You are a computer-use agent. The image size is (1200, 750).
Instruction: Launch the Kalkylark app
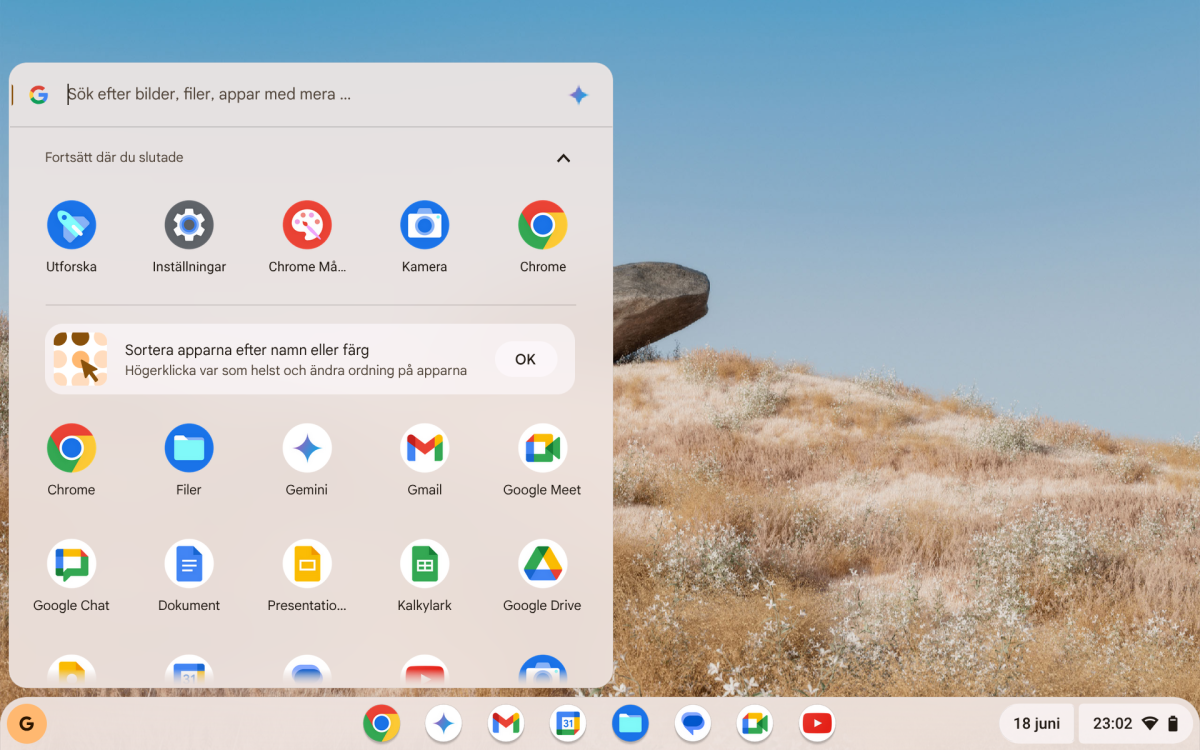[425, 563]
